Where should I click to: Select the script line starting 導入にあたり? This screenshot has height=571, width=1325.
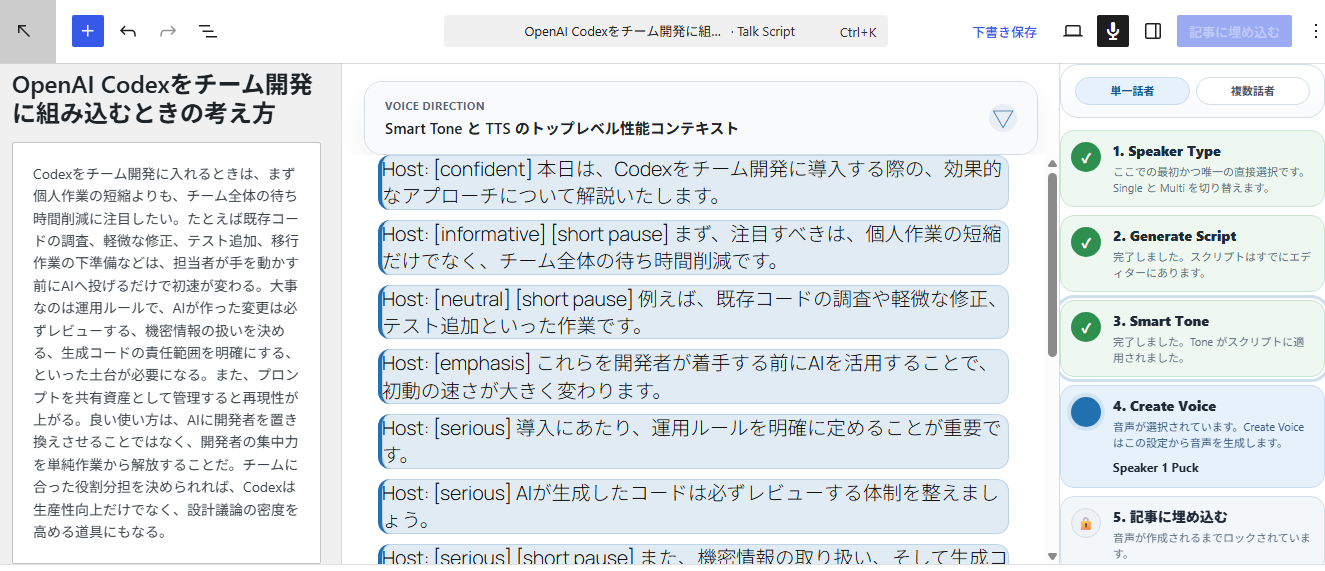(694, 441)
